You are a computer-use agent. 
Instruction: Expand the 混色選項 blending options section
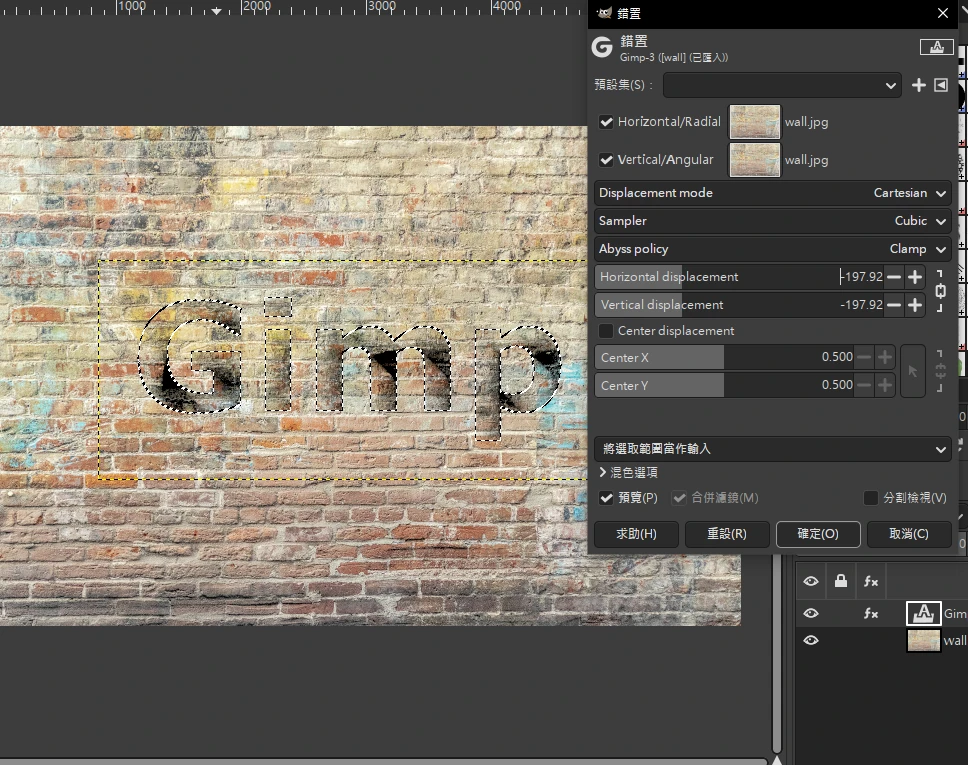point(628,472)
